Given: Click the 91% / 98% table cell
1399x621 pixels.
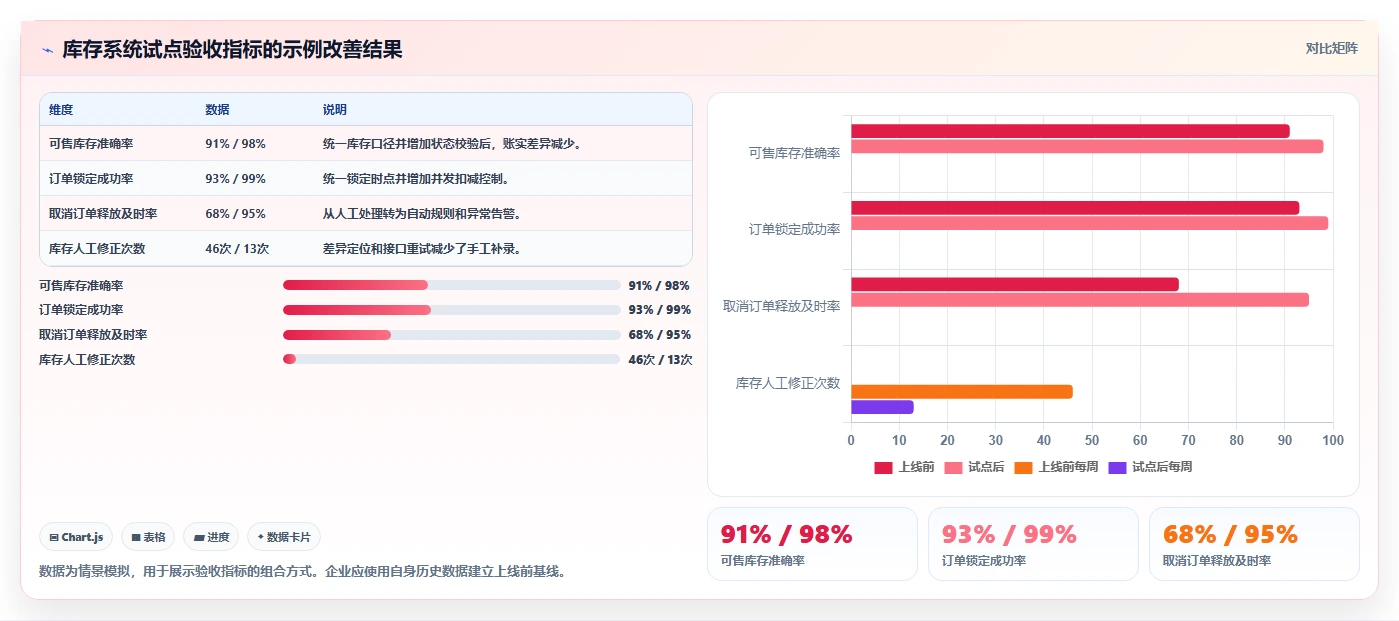Looking at the screenshot, I should (x=235, y=144).
